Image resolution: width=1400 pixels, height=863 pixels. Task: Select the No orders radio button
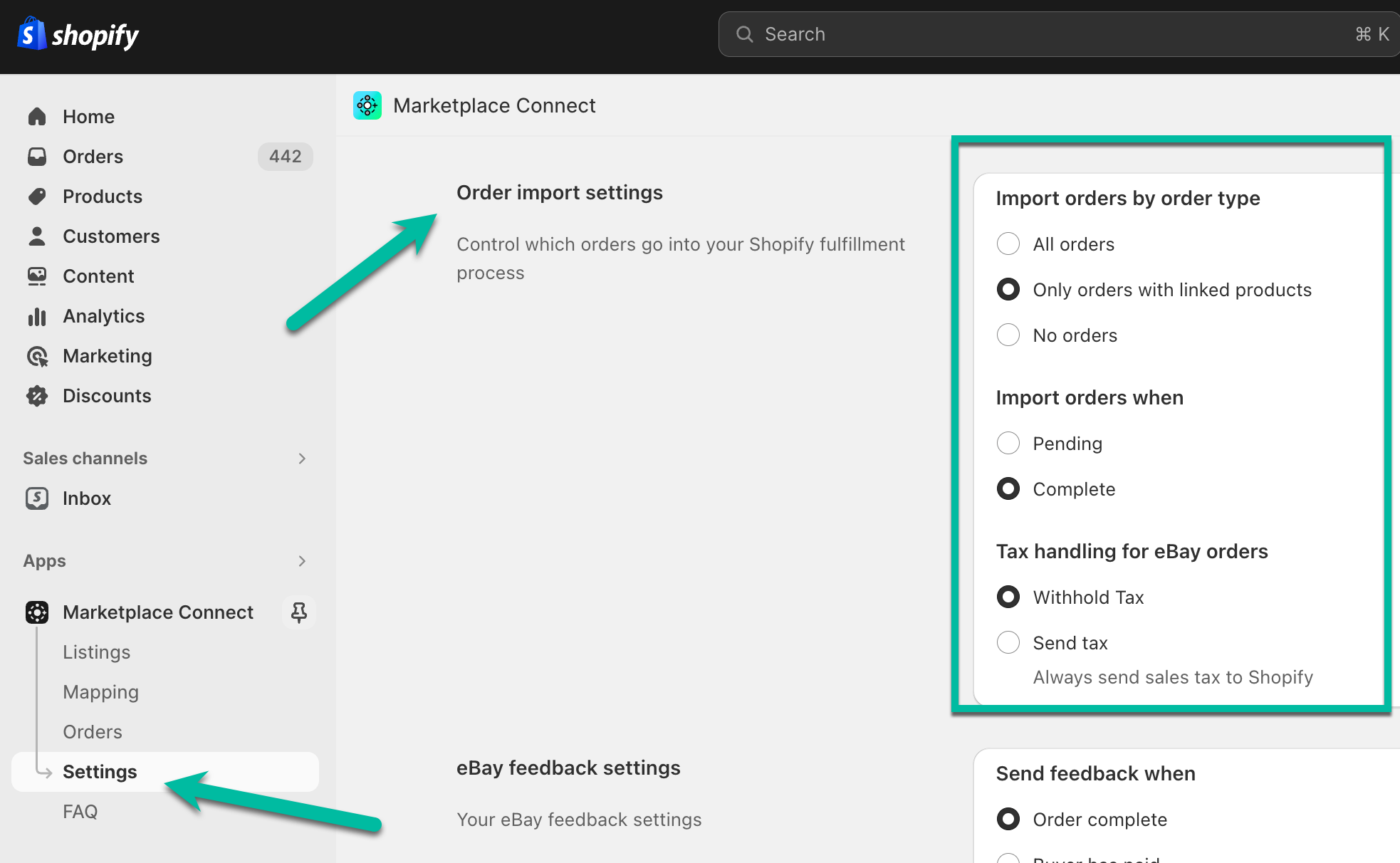click(x=1008, y=335)
